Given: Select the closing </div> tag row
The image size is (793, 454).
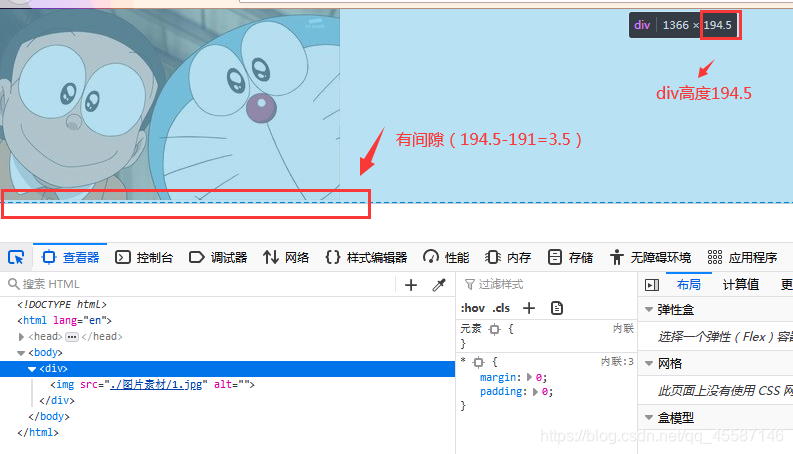Looking at the screenshot, I should pos(228,401).
